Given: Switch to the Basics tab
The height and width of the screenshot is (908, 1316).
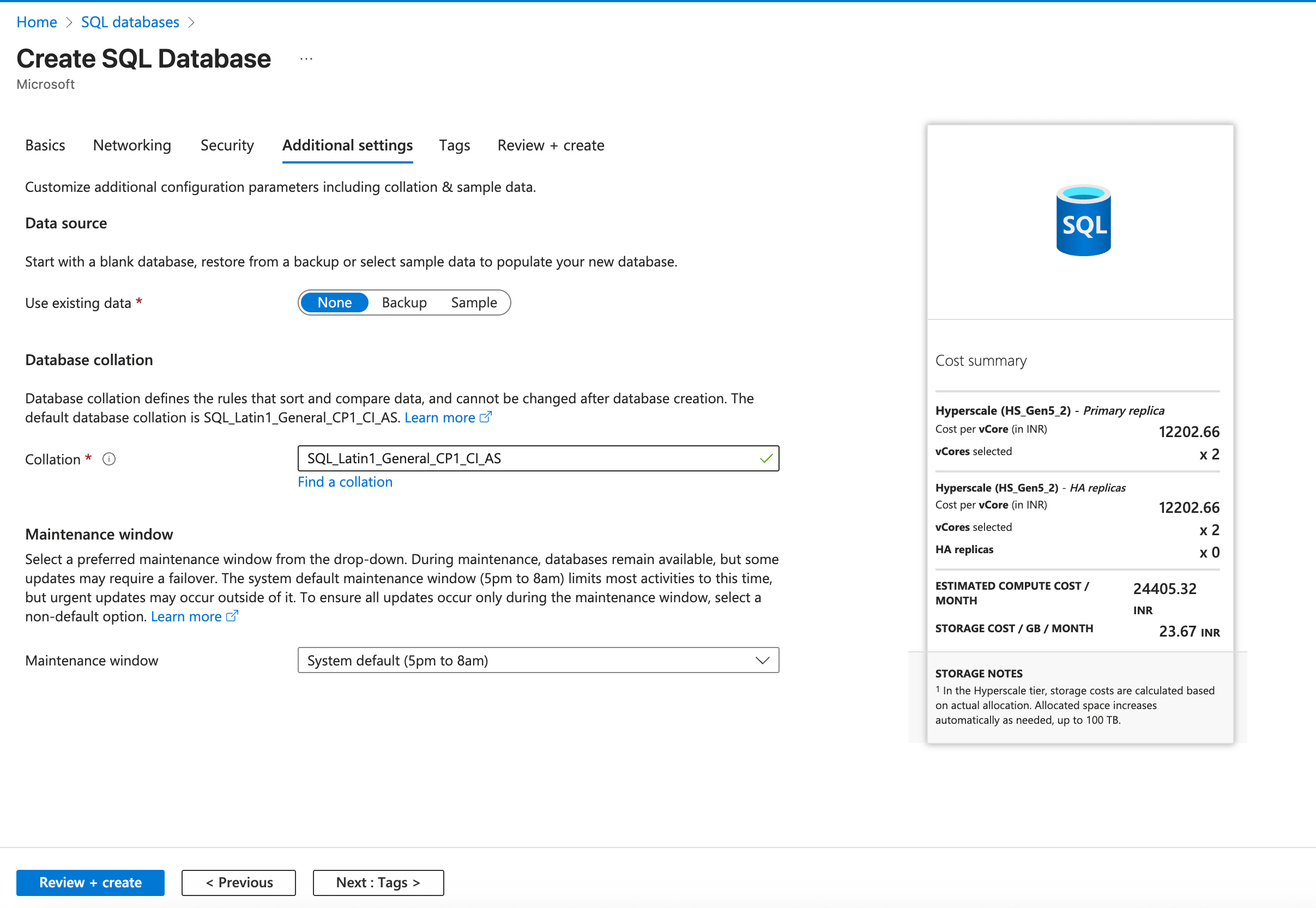Looking at the screenshot, I should [45, 145].
